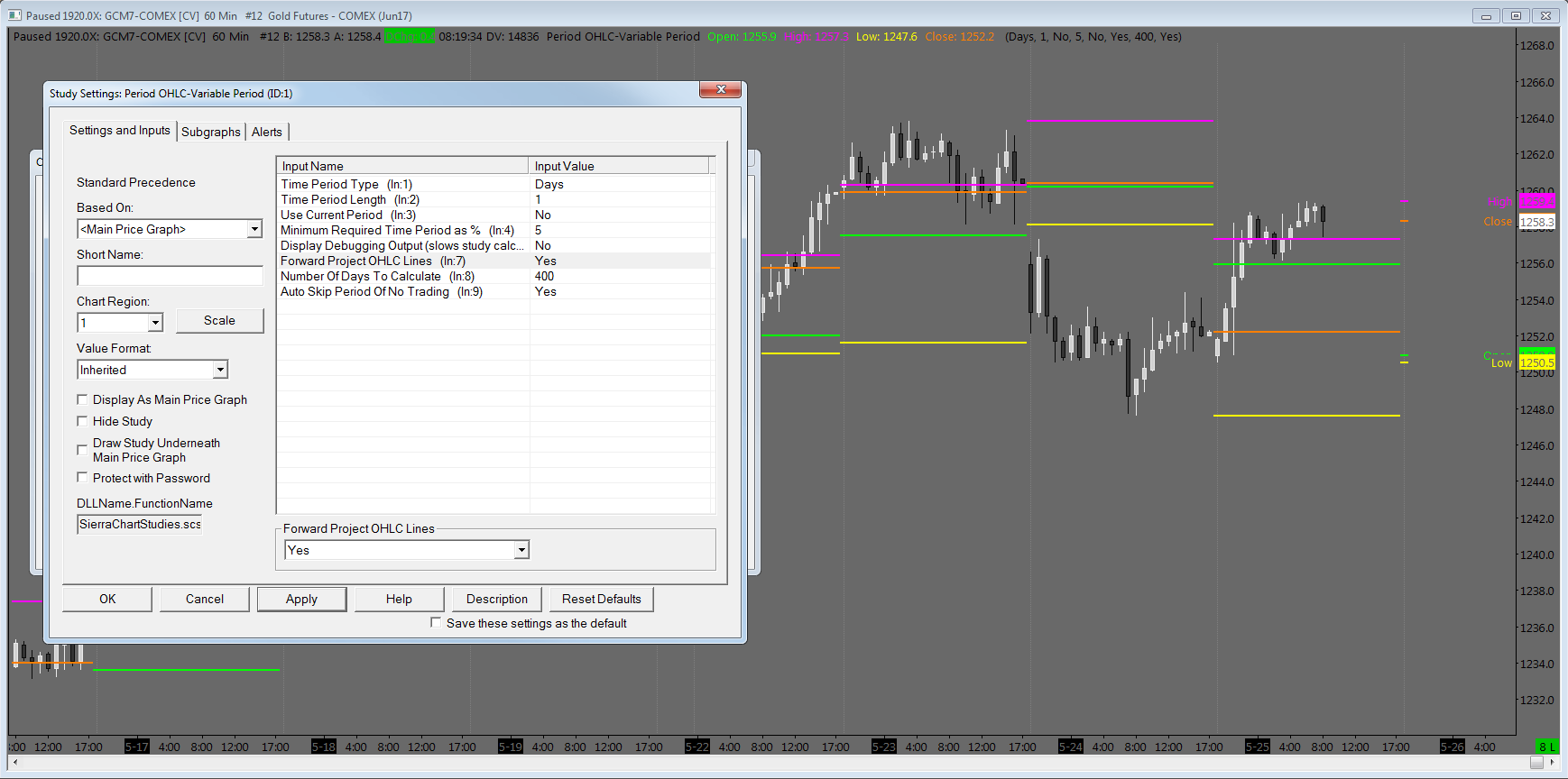Click the OK button
The height and width of the screenshot is (779, 1568).
pyautogui.click(x=107, y=599)
